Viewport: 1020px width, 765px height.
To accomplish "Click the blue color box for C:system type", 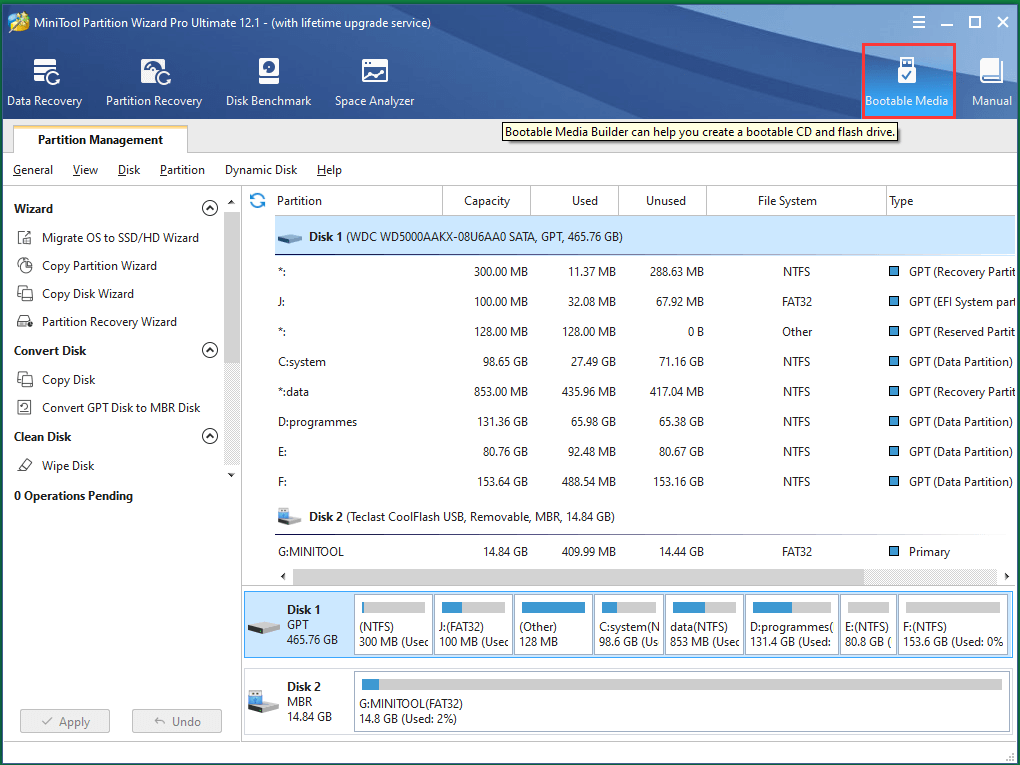I will coord(894,361).
